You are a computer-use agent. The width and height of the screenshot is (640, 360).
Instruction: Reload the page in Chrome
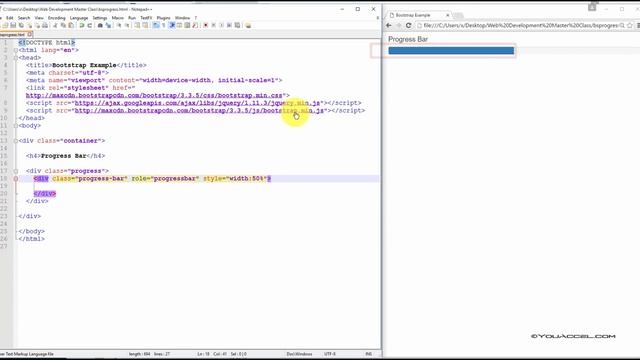click(x=409, y=25)
